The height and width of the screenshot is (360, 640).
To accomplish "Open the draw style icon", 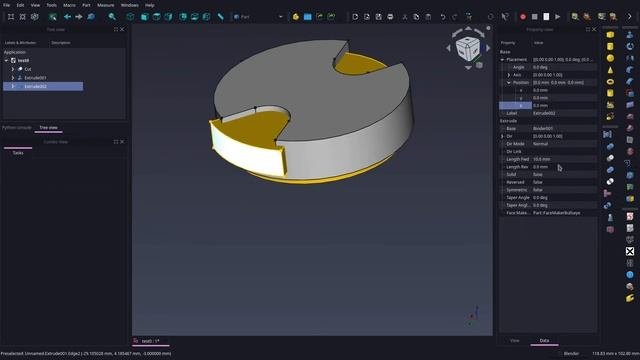I will tap(35, 17).
